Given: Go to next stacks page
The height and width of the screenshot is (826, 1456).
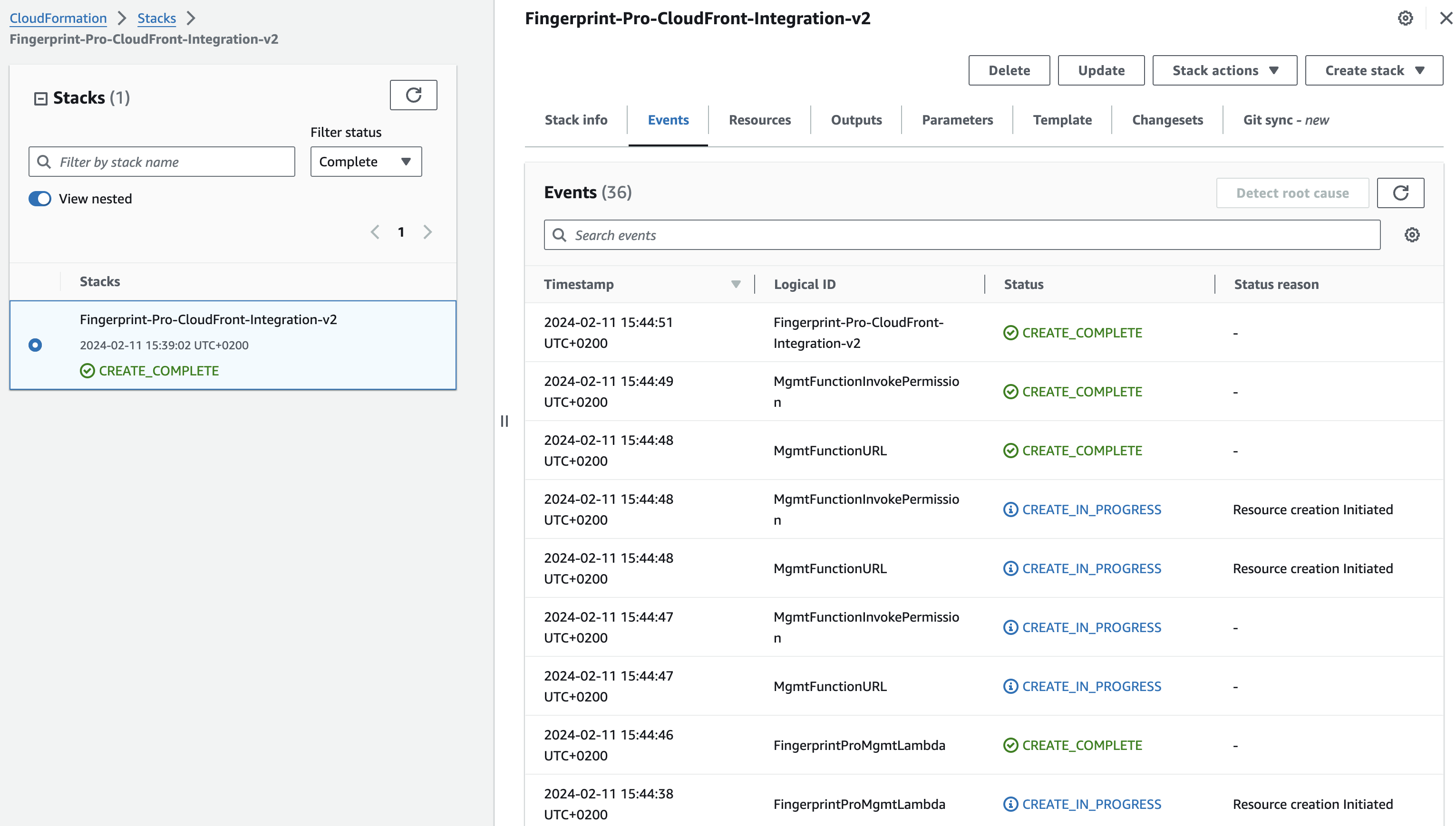Looking at the screenshot, I should (x=428, y=232).
